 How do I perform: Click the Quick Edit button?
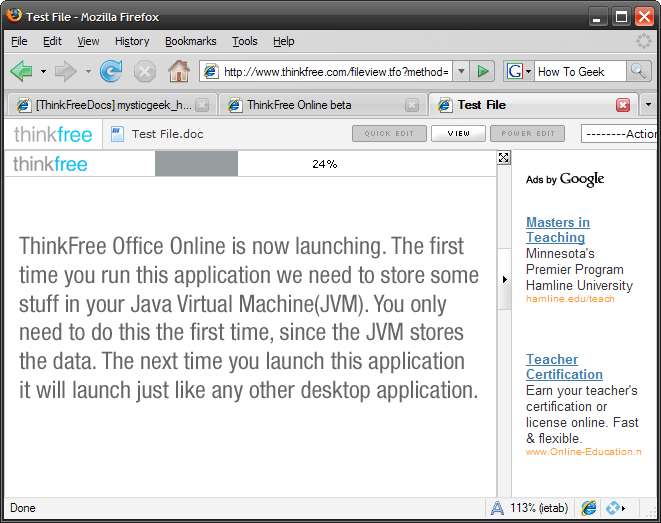(389, 134)
